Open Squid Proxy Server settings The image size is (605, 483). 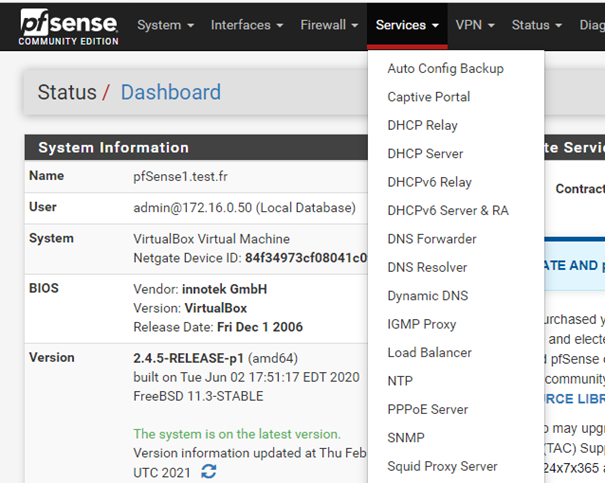click(442, 466)
